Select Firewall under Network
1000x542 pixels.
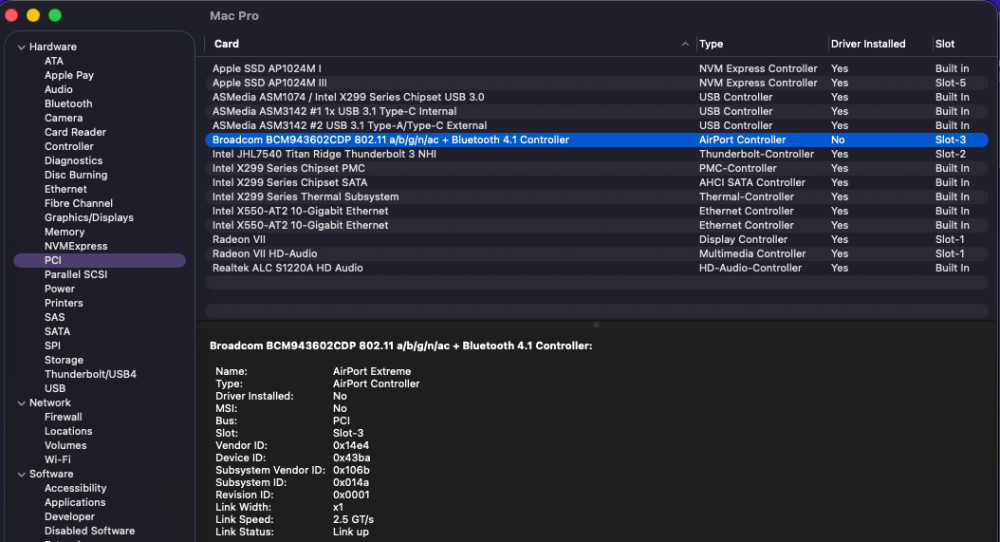point(63,417)
